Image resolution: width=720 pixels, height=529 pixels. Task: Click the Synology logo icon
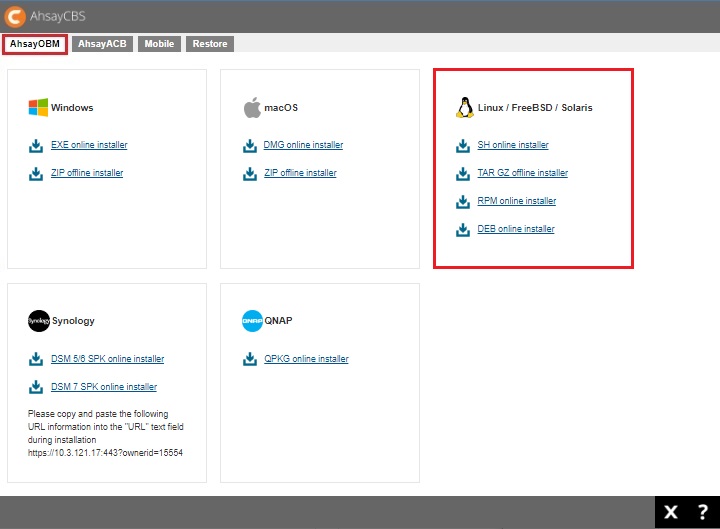(38, 321)
